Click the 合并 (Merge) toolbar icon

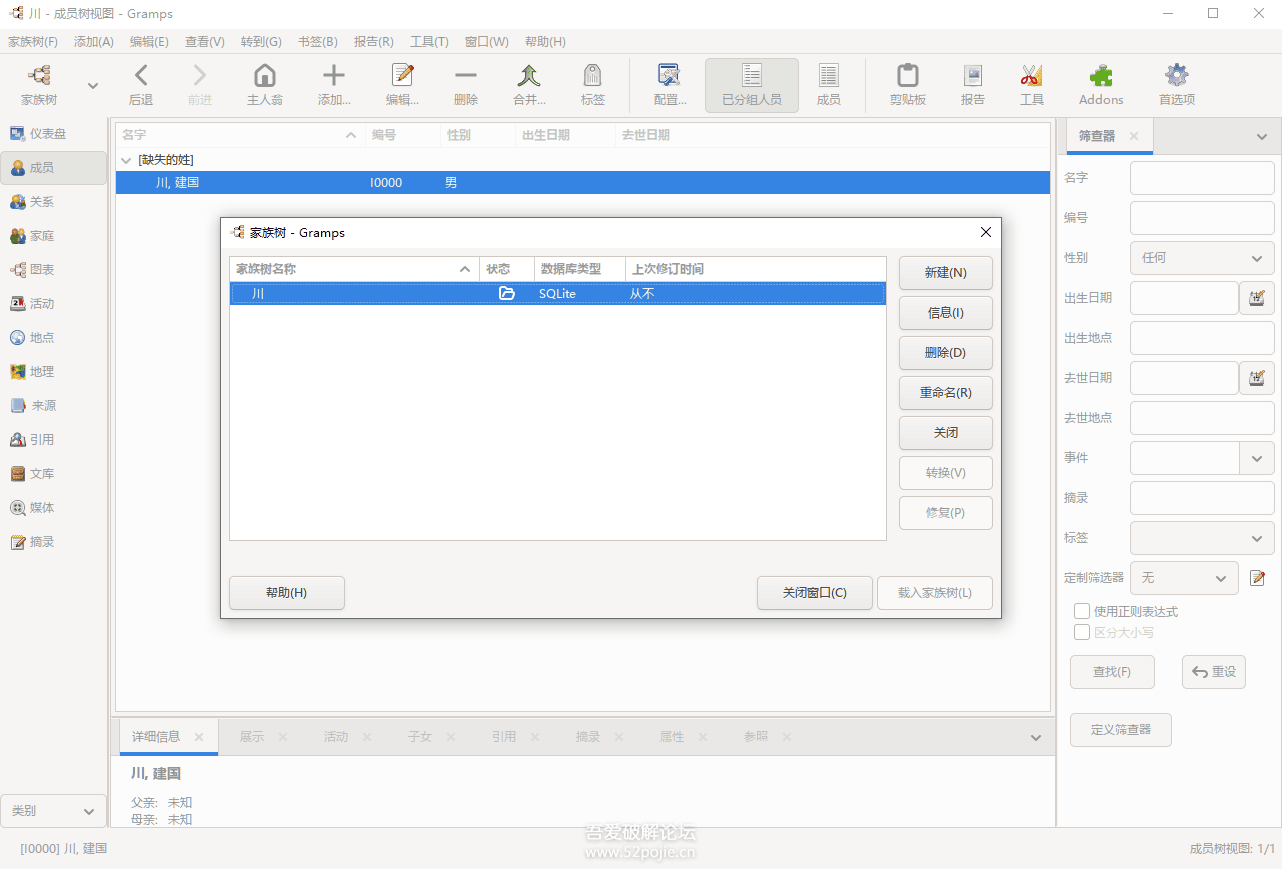click(x=529, y=84)
